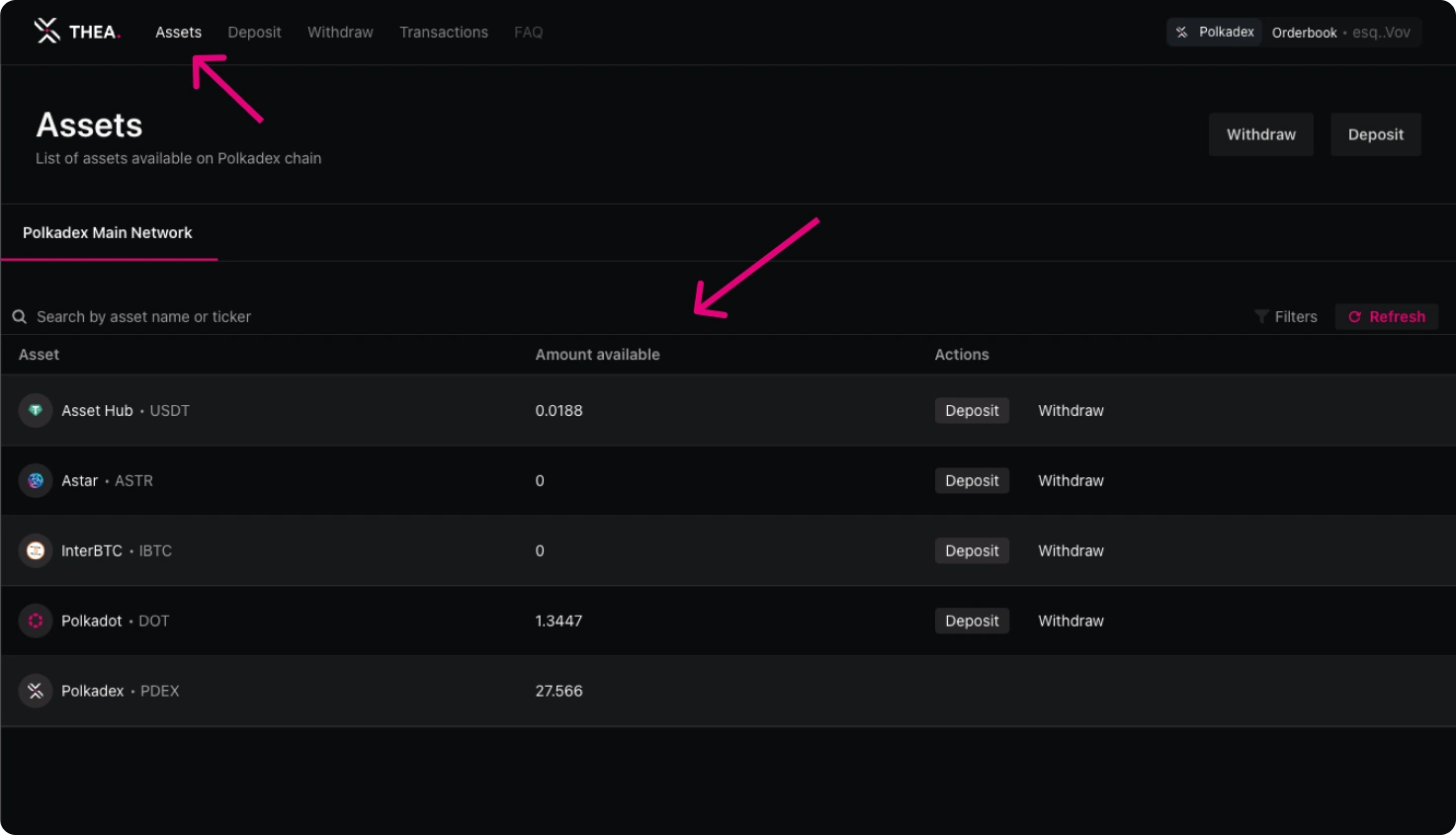Image resolution: width=1456 pixels, height=835 pixels.
Task: Open the Polkadex network selector
Action: pos(1215,33)
